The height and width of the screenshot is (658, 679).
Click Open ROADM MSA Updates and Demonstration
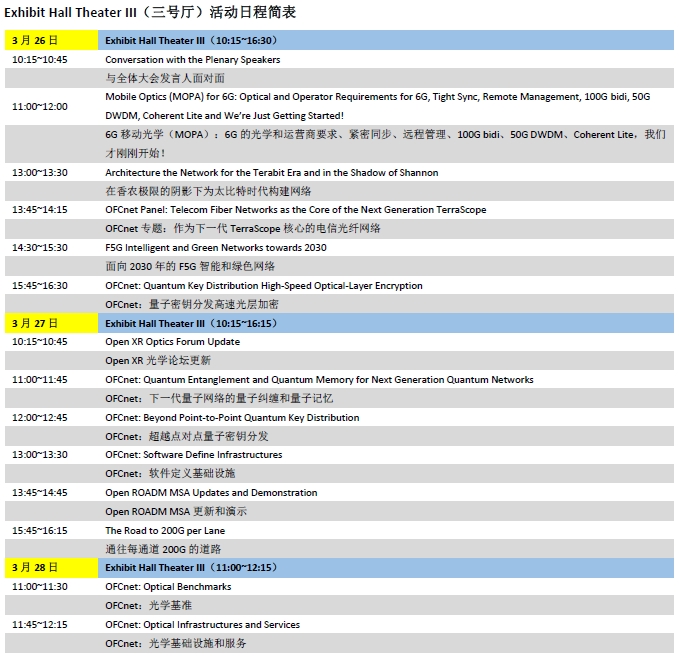[x=211, y=493]
